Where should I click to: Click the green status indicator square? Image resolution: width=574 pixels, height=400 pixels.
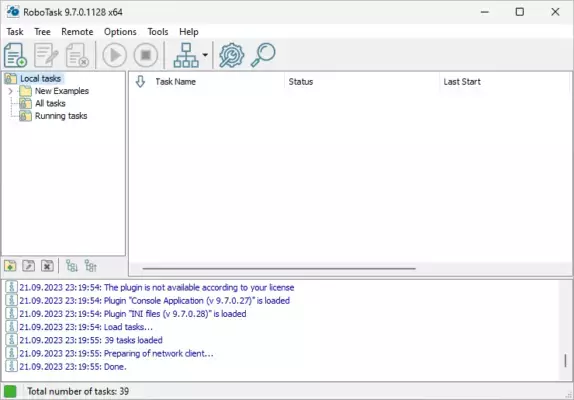[x=10, y=391]
